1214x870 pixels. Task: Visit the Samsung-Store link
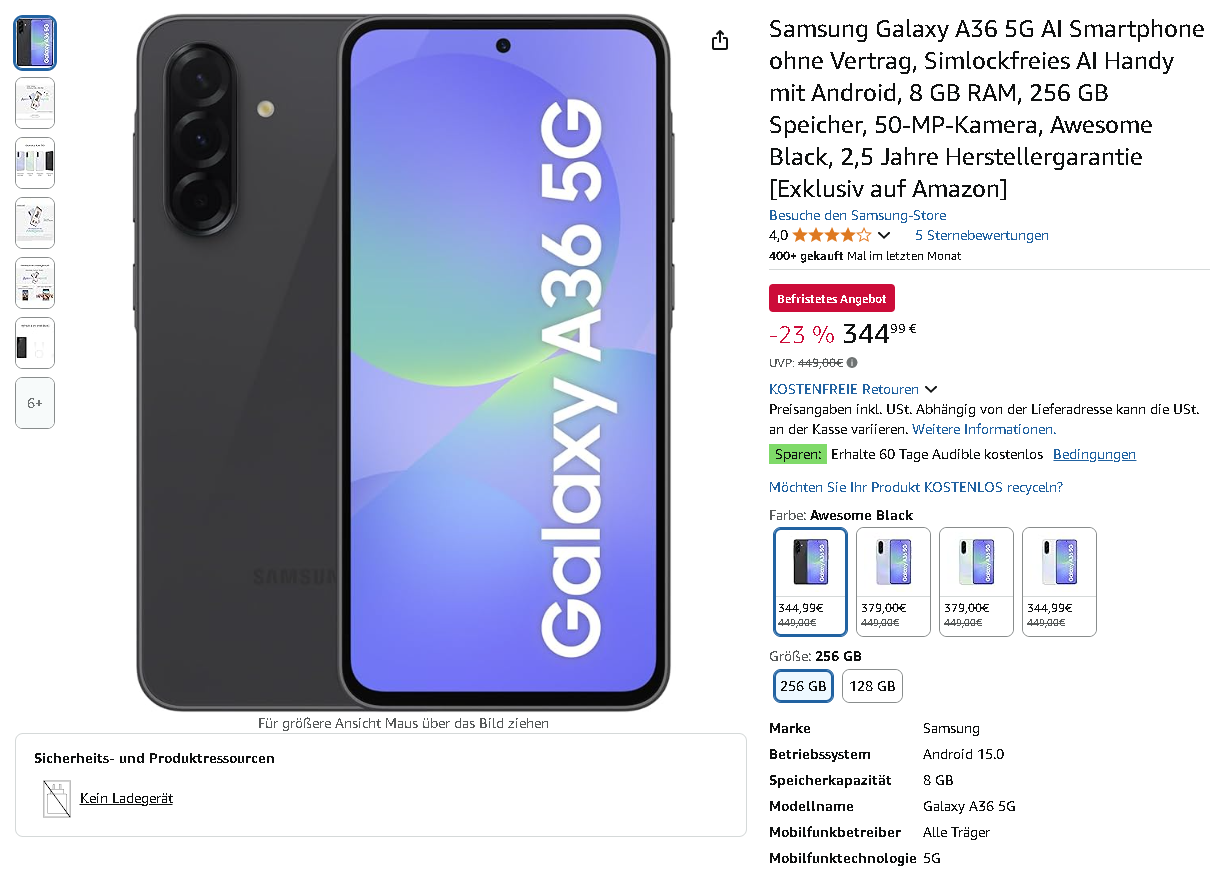(x=857, y=215)
